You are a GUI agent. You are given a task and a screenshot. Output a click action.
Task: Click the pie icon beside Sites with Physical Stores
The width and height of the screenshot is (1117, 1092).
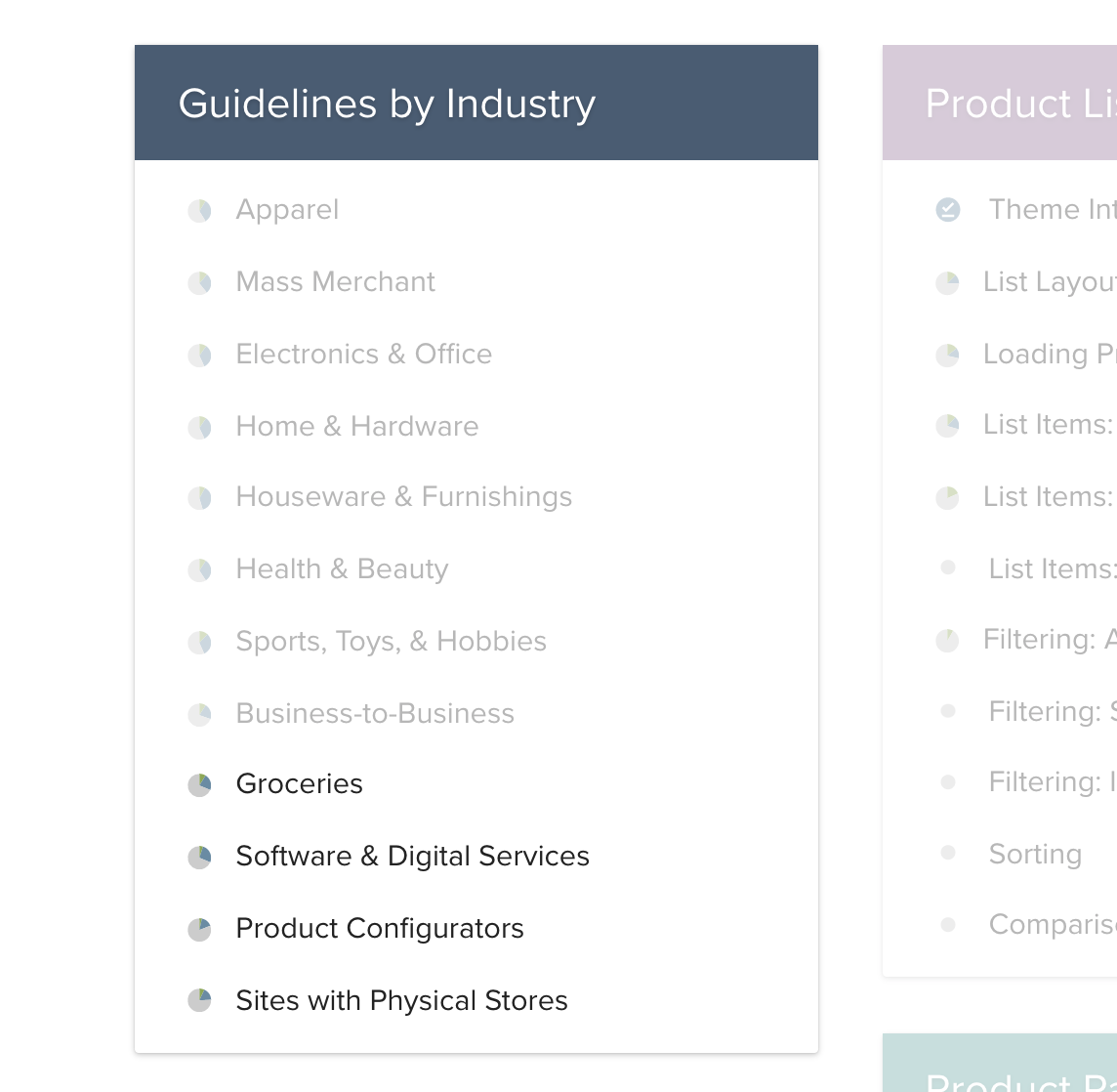coord(200,1001)
